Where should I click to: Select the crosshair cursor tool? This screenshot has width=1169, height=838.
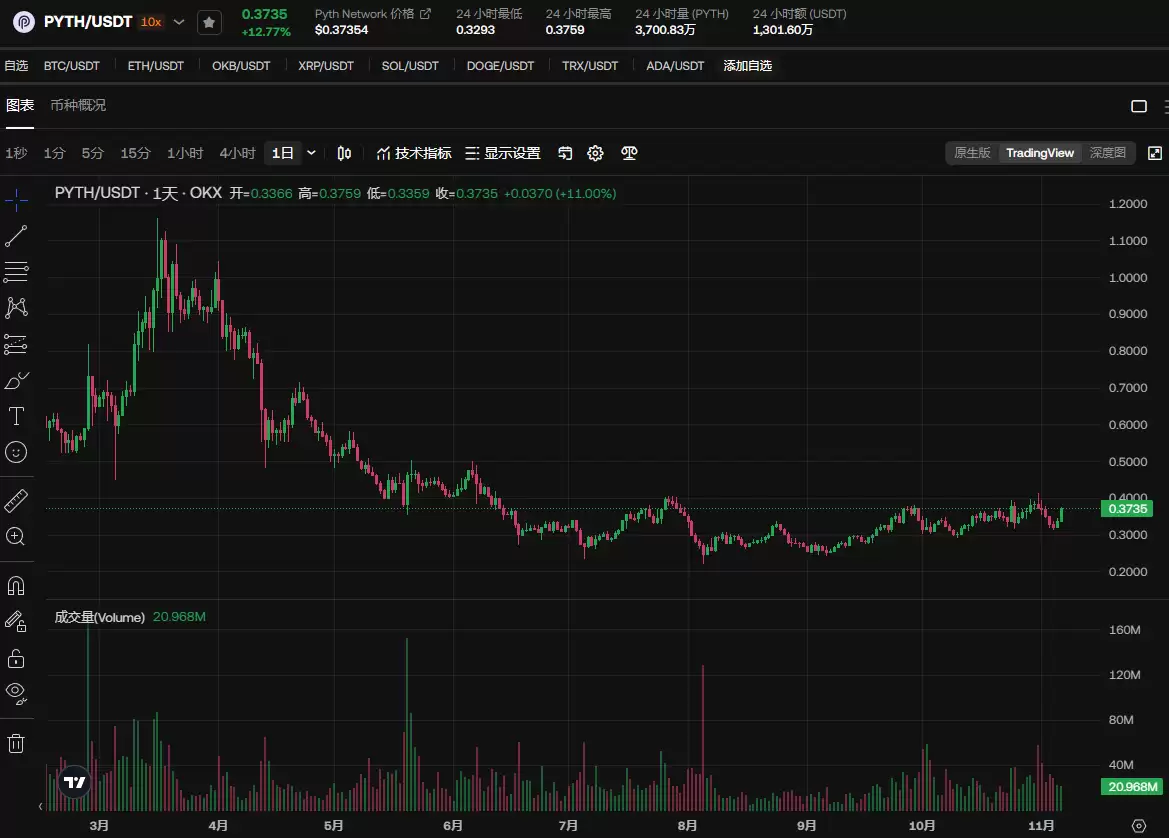click(x=16, y=200)
